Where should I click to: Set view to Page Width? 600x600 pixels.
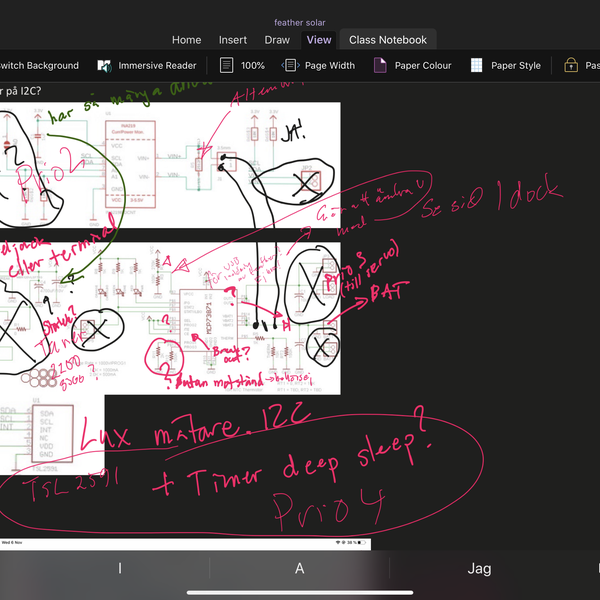[318, 65]
